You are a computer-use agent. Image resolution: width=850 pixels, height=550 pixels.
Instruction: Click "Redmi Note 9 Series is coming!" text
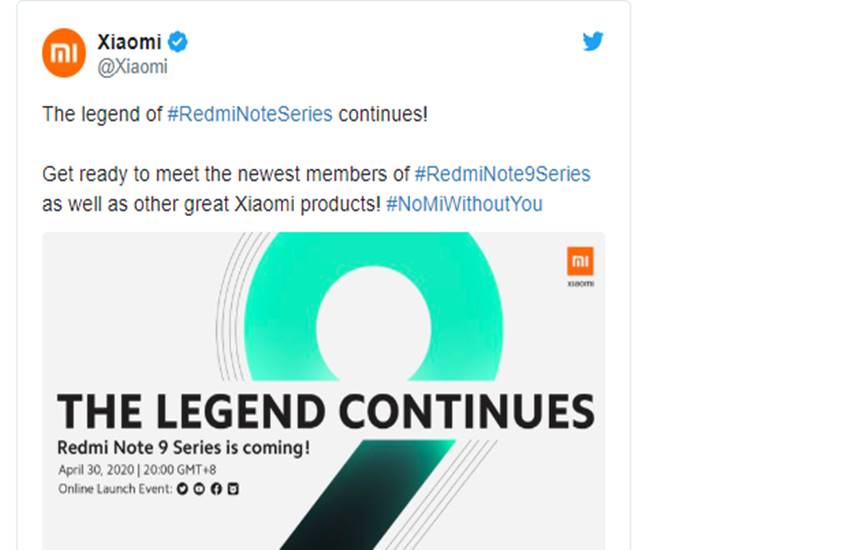[x=183, y=447]
